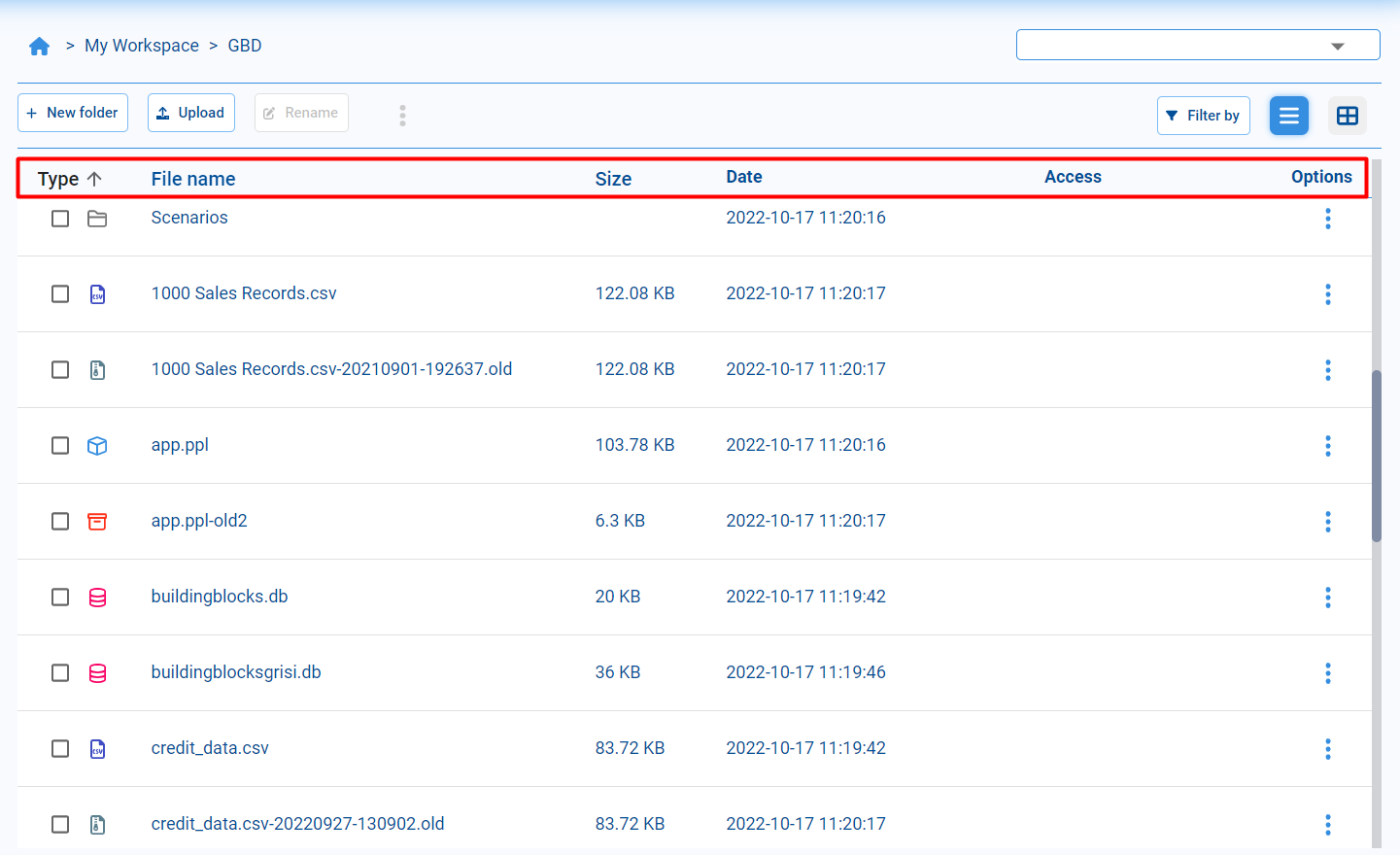Select the checkbox for credit_data.csv
This screenshot has width=1400, height=855.
coord(59,748)
